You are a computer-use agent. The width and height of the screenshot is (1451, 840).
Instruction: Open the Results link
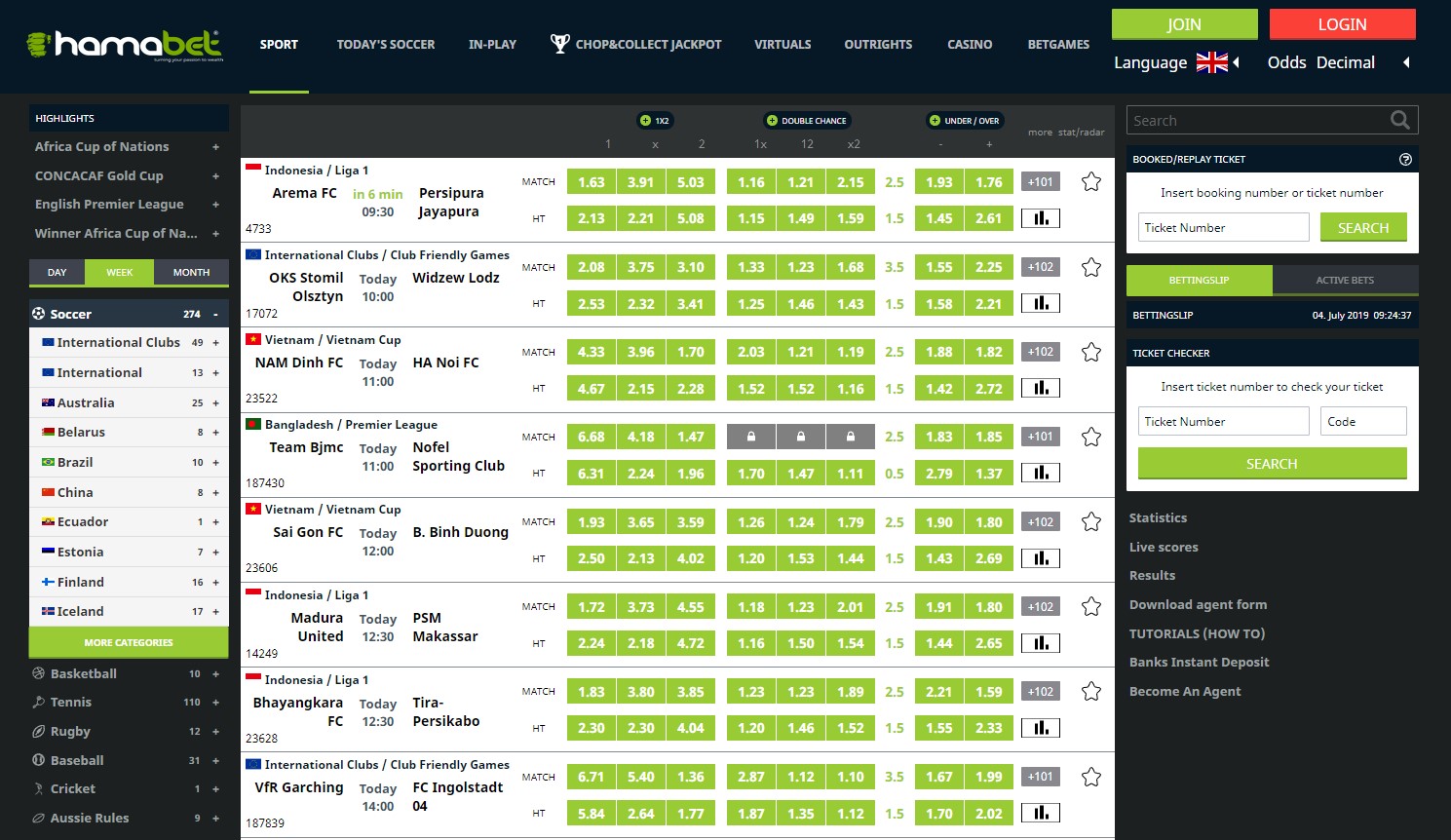[x=1152, y=575]
